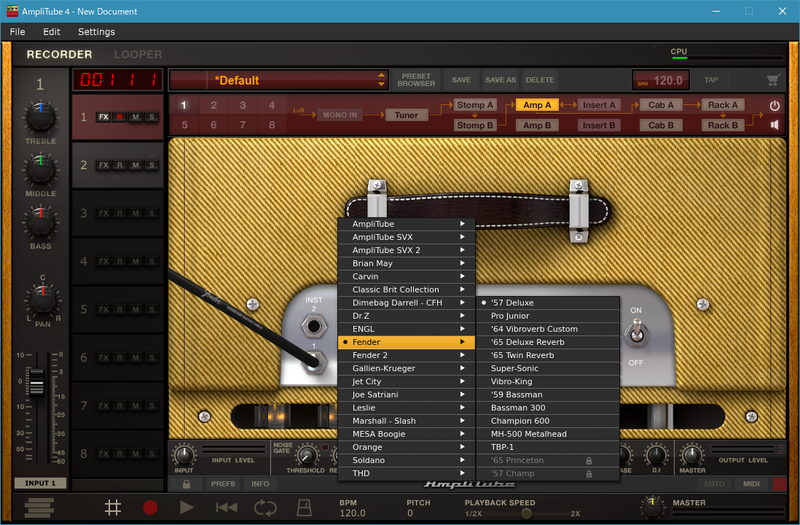
Task: Click lock icon on '57 Champ
Action: point(589,474)
